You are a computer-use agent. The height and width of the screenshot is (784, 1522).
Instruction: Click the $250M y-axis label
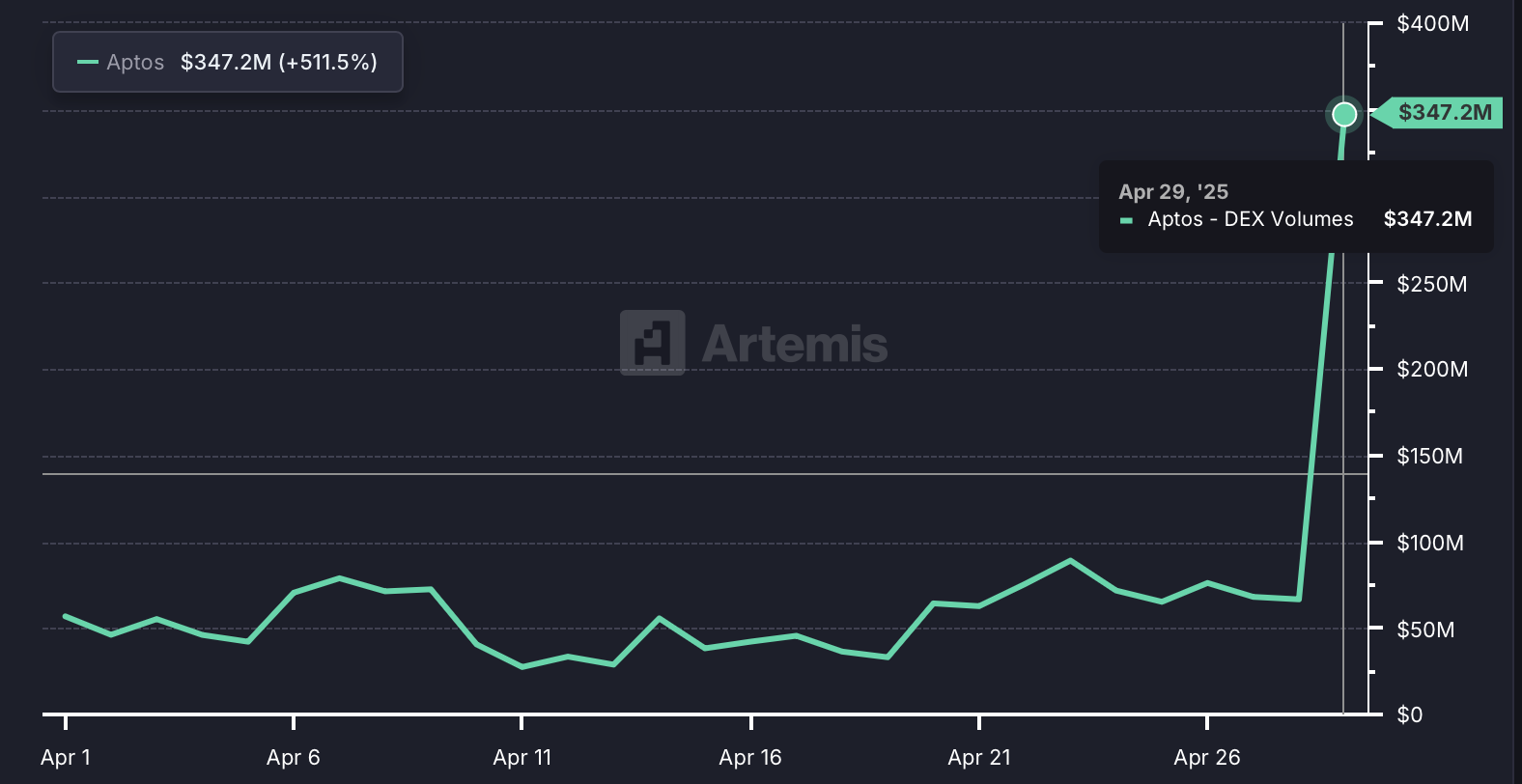pos(1432,284)
